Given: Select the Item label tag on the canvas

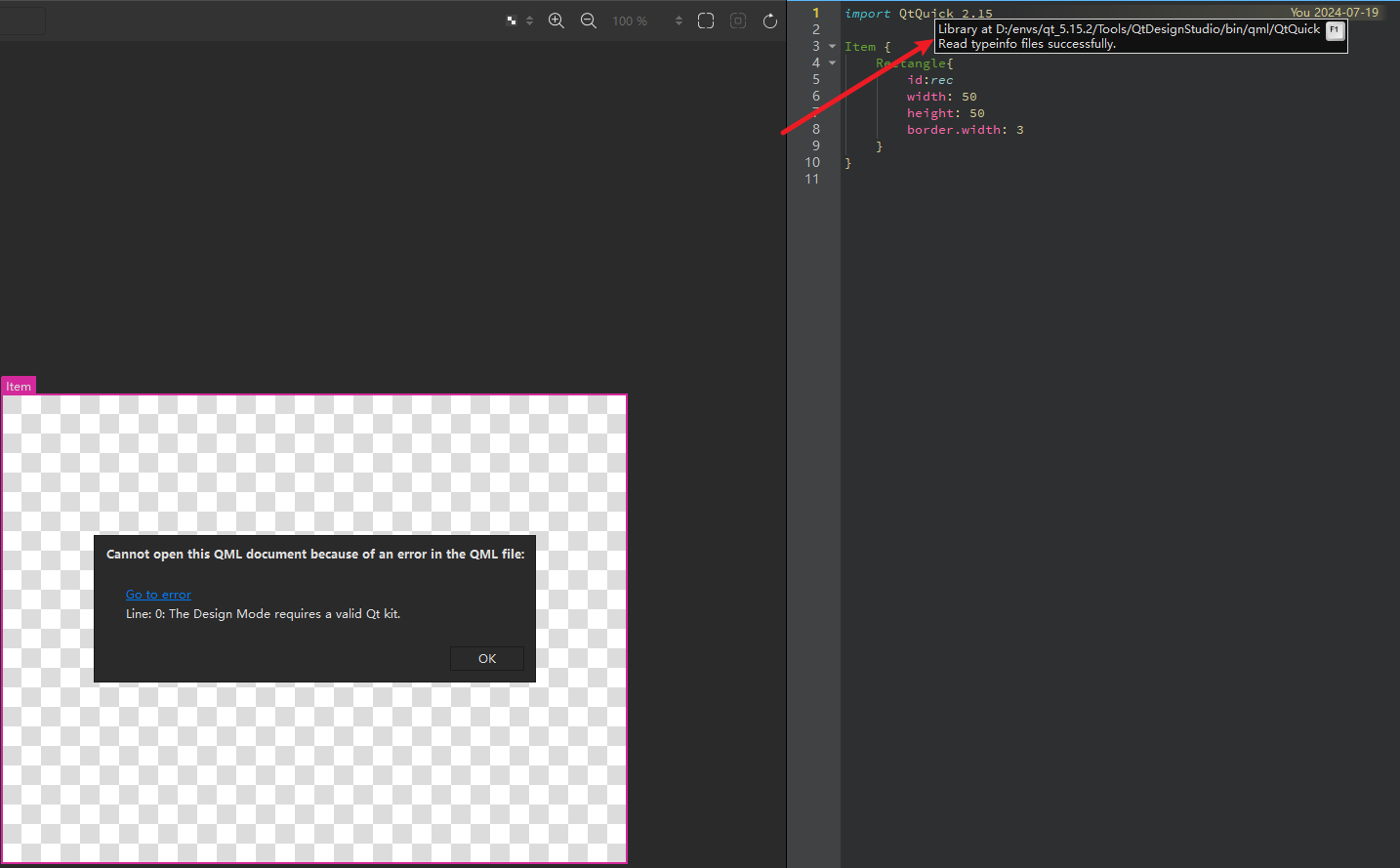Looking at the screenshot, I should click(x=19, y=386).
